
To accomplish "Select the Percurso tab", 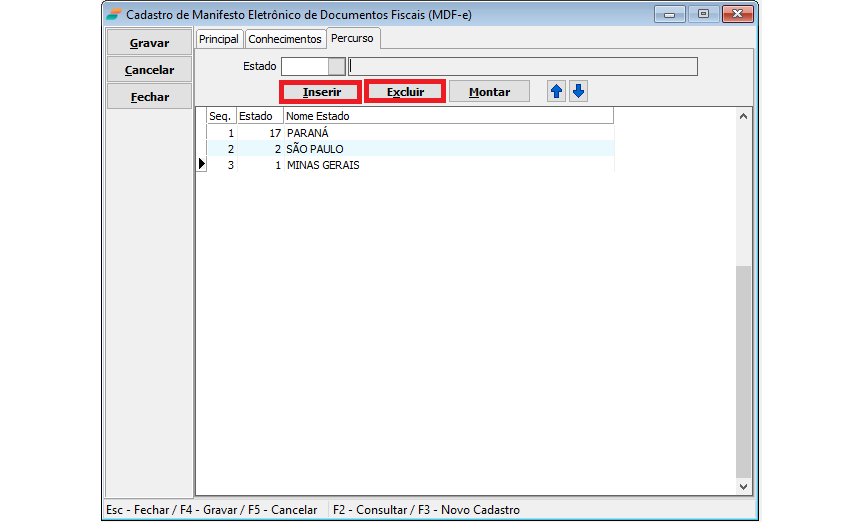I will pos(352,38).
